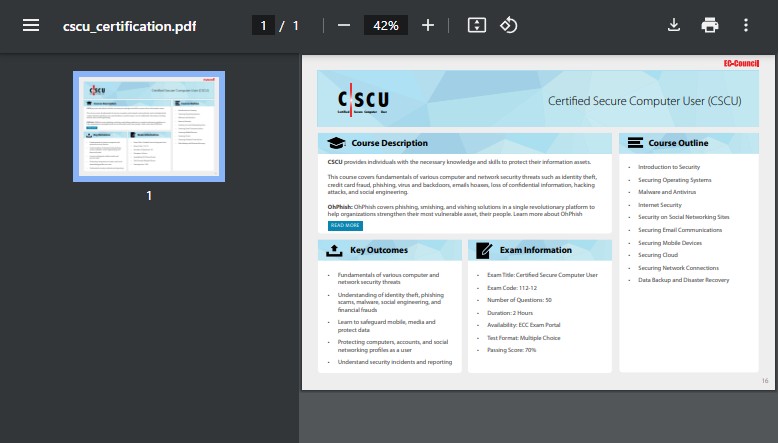Click Securing Operating Systems outline item
The width and height of the screenshot is (779, 443).
(675, 180)
